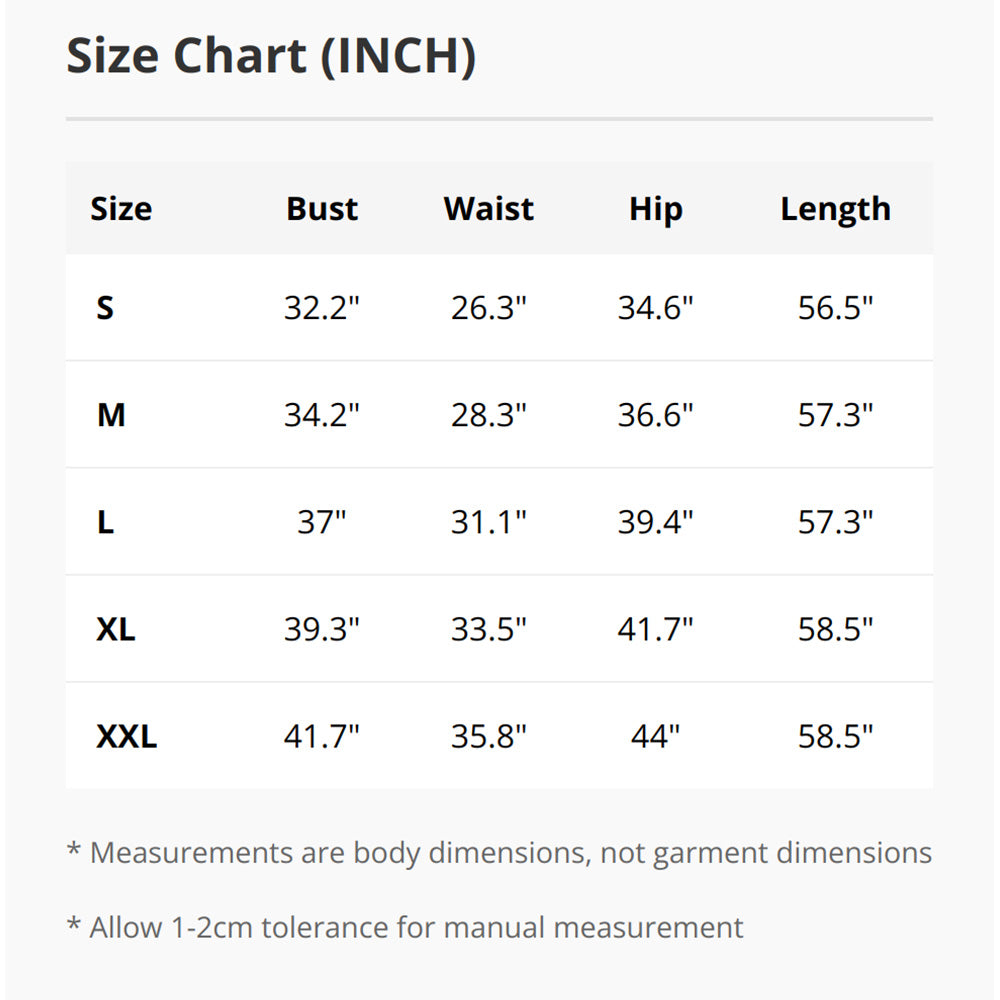
Task: Click the 56.5" length value for S
Action: click(835, 308)
